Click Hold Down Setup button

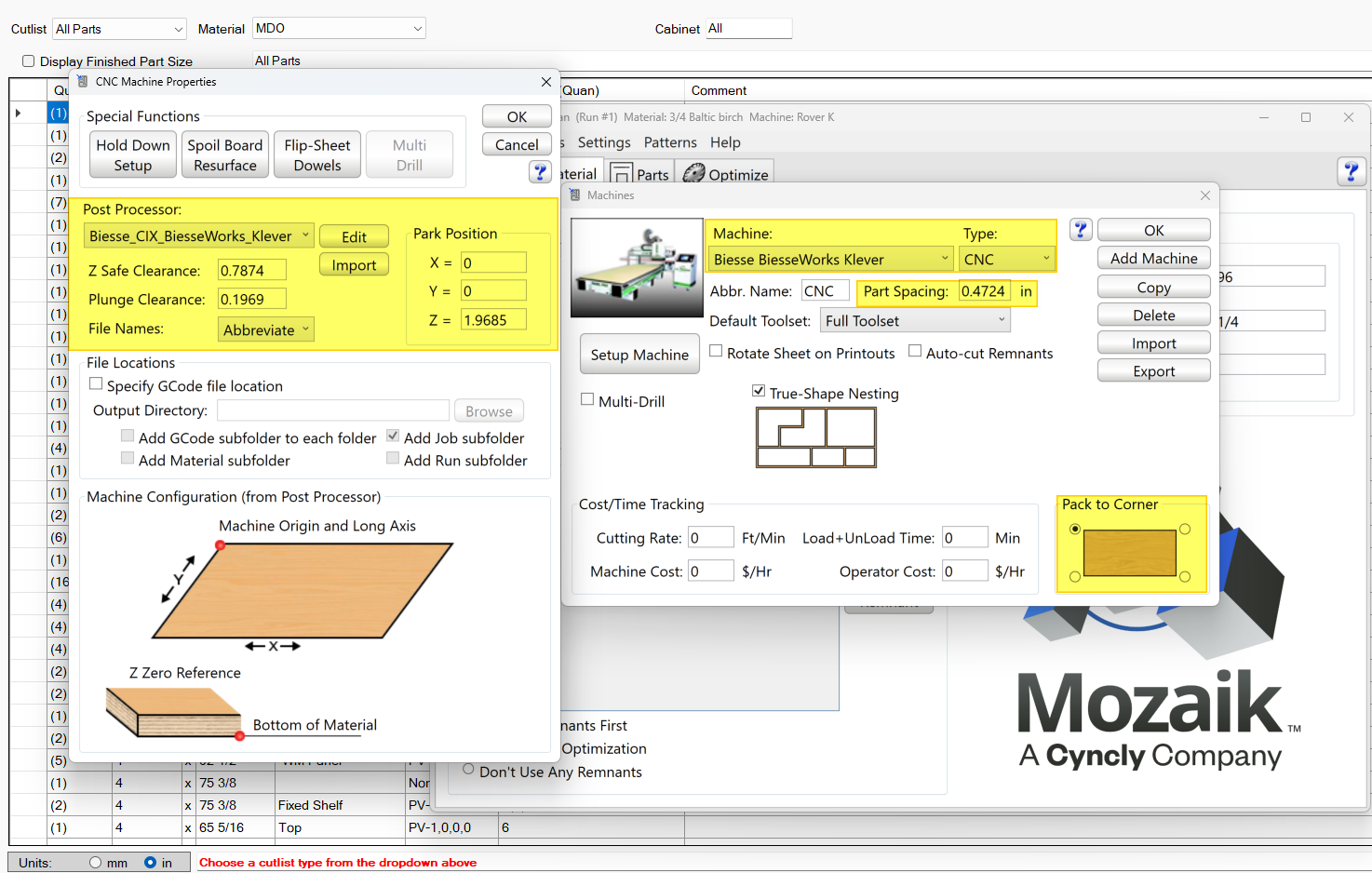click(133, 154)
